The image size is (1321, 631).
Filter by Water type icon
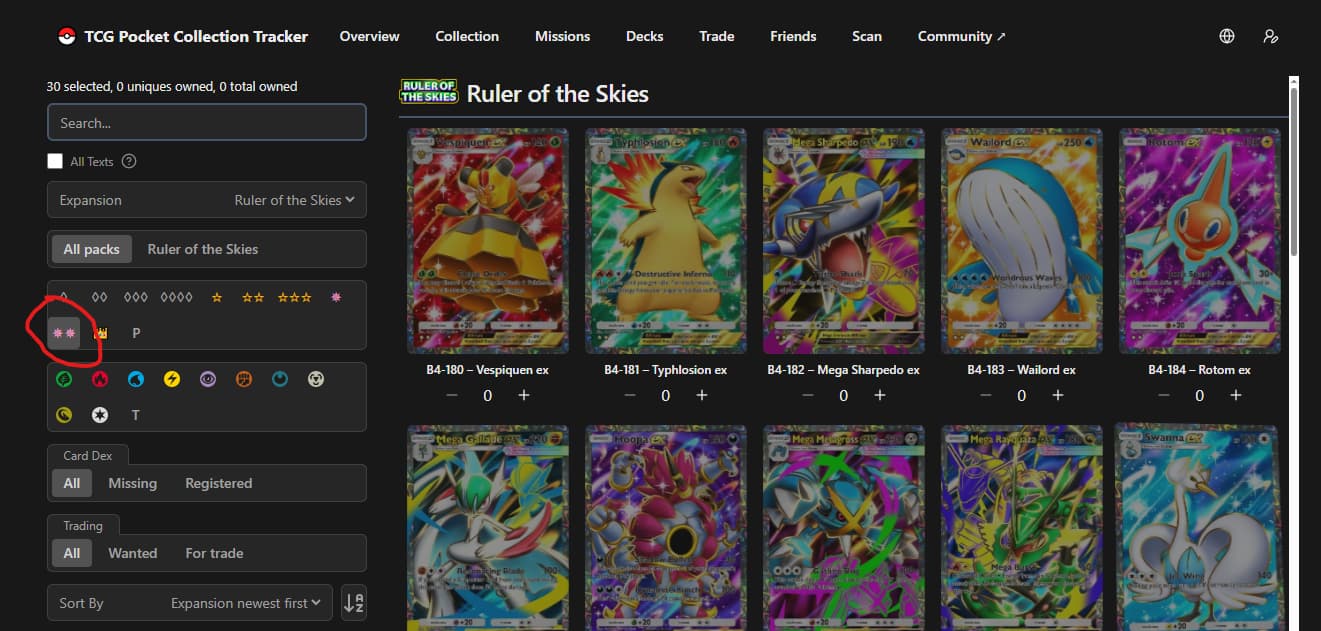(x=136, y=379)
